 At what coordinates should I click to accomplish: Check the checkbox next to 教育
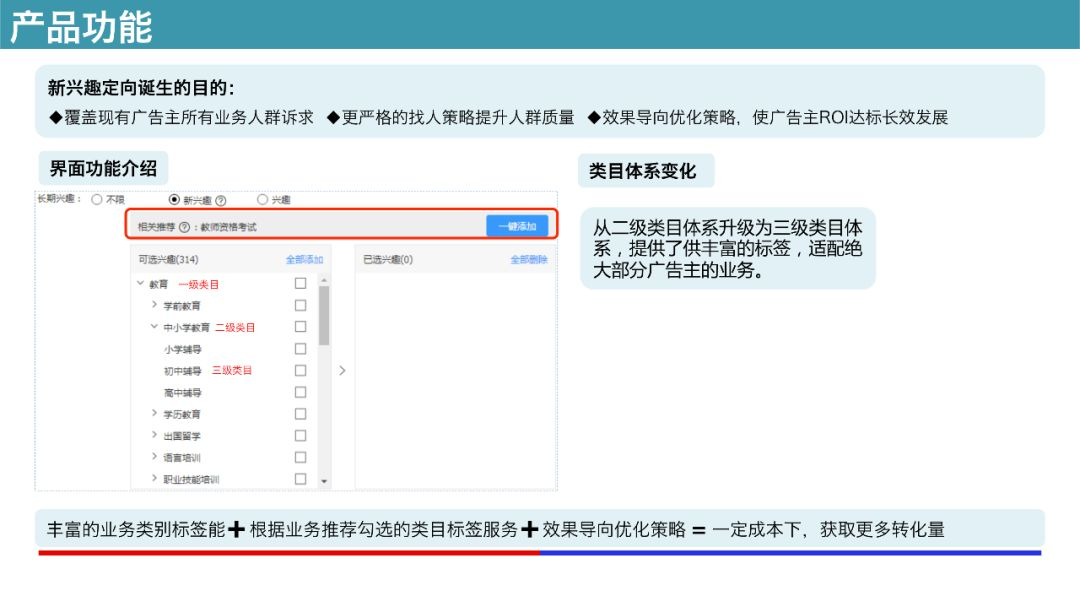pos(300,284)
